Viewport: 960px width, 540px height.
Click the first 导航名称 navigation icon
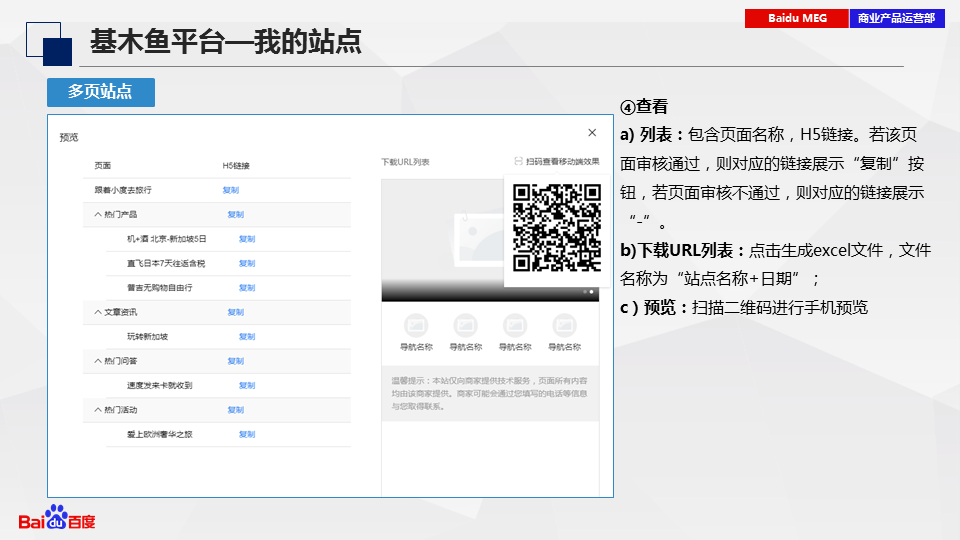pyautogui.click(x=416, y=326)
